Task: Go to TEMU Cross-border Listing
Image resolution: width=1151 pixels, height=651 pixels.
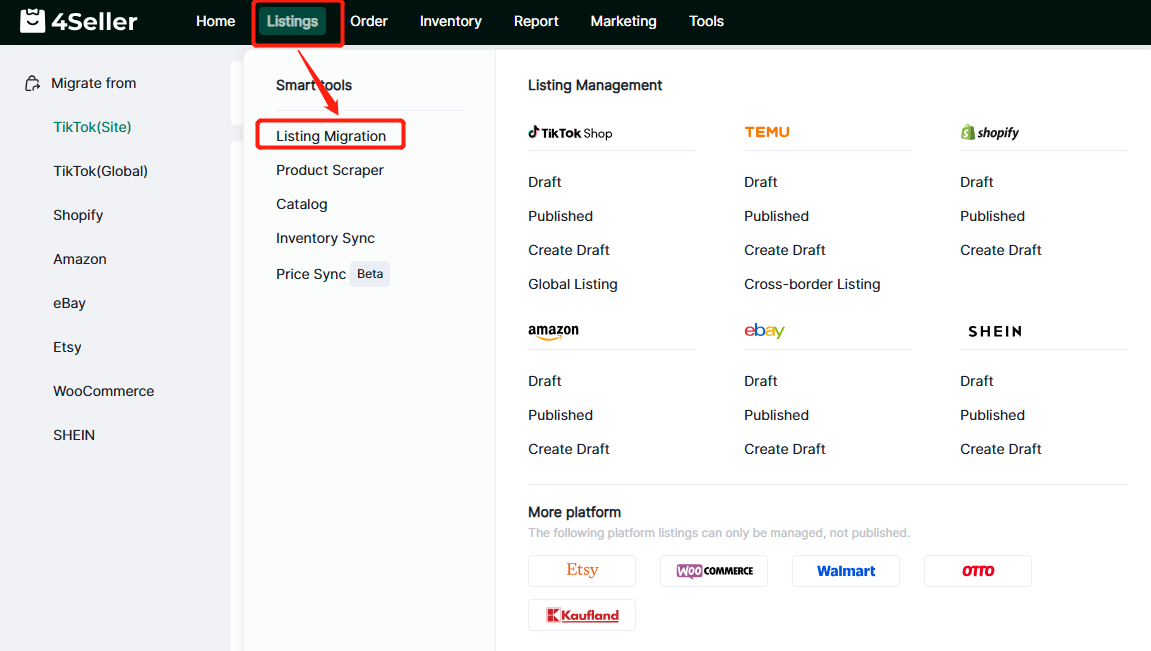Action: pos(812,284)
